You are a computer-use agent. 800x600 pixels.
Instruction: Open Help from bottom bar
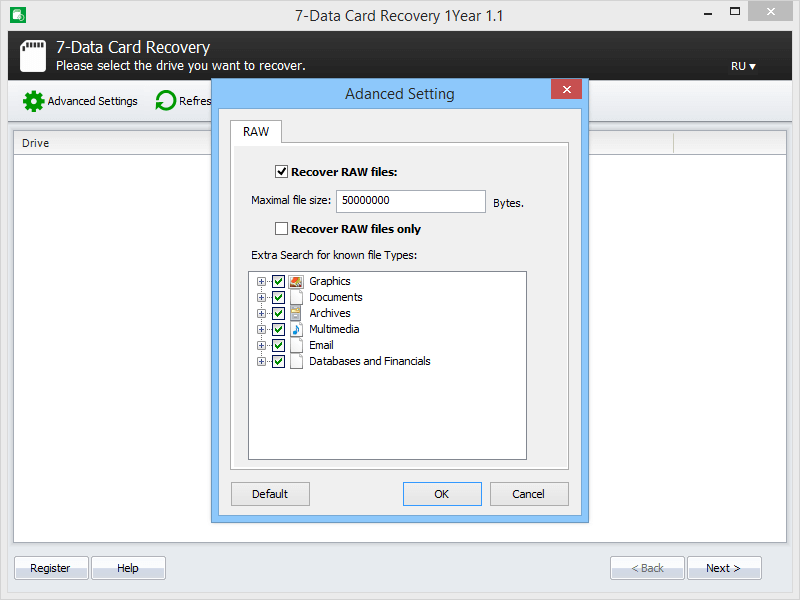point(128,568)
